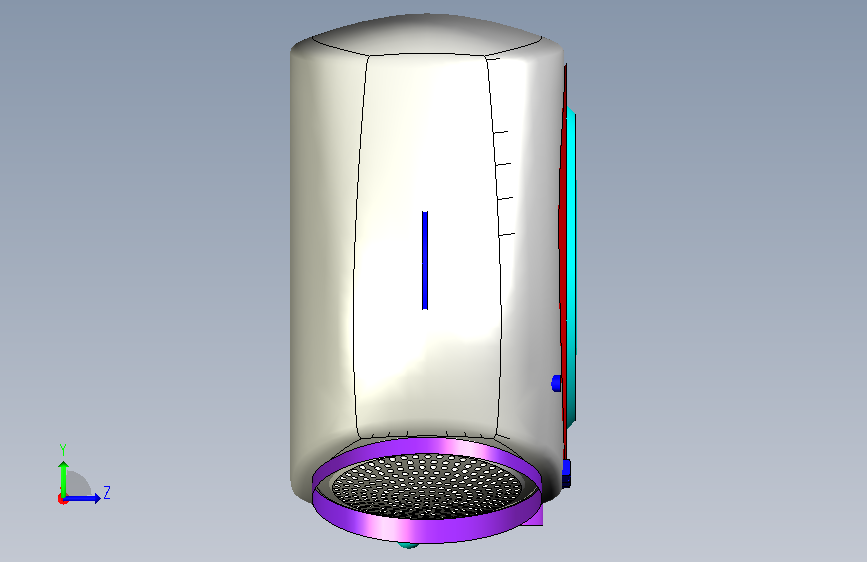Select the blue vertical slot on the front panel
Image resolution: width=867 pixels, height=562 pixels.
click(x=425, y=260)
